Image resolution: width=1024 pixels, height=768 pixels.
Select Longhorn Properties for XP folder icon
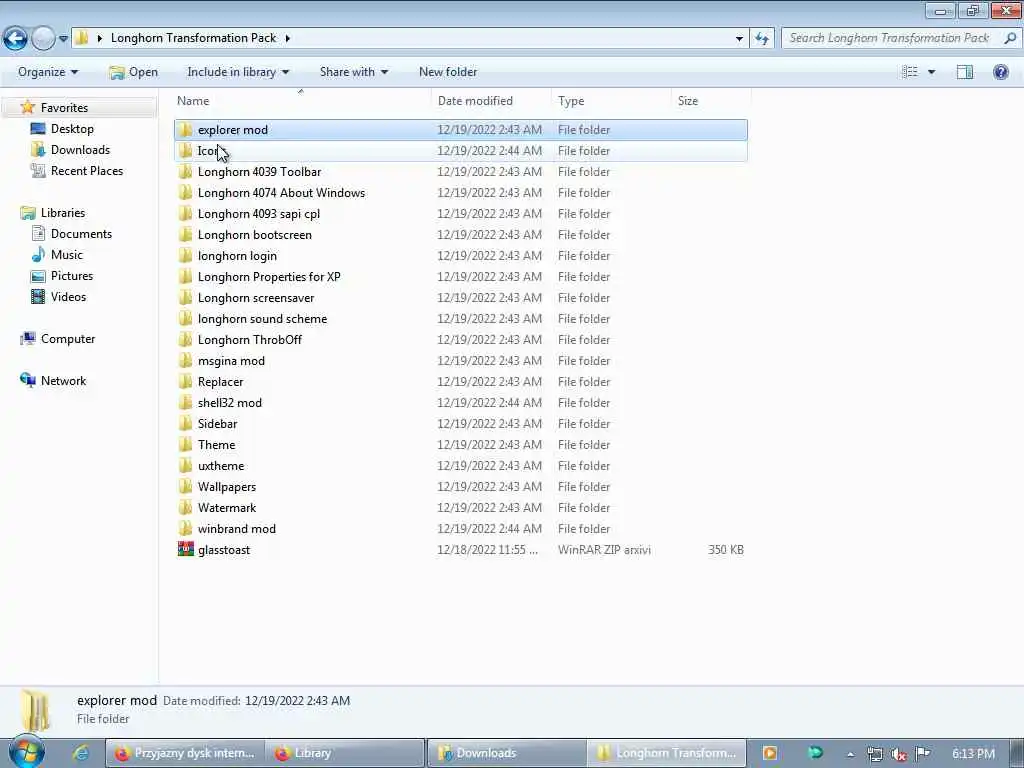[185, 276]
